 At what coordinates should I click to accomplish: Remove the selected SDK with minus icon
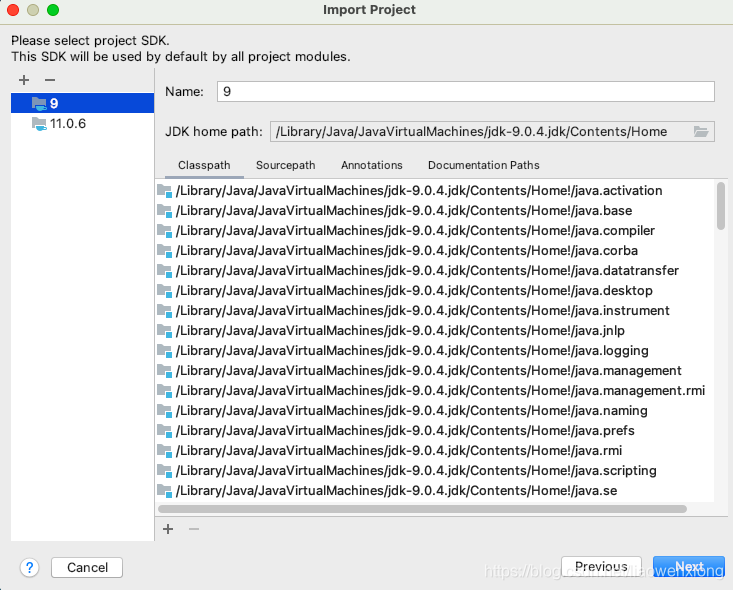(x=50, y=80)
